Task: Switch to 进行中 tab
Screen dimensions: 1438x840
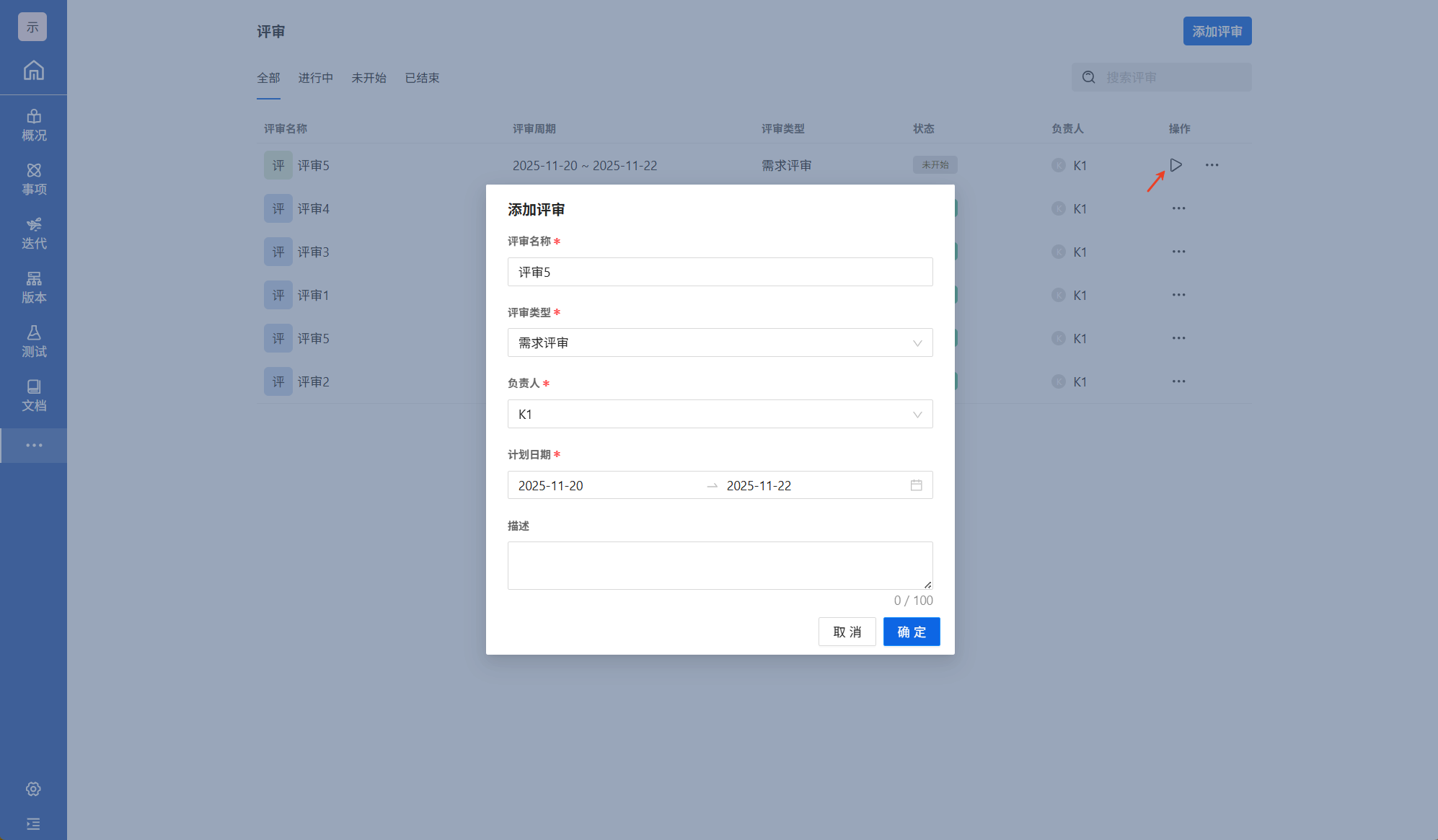Action: coord(315,78)
